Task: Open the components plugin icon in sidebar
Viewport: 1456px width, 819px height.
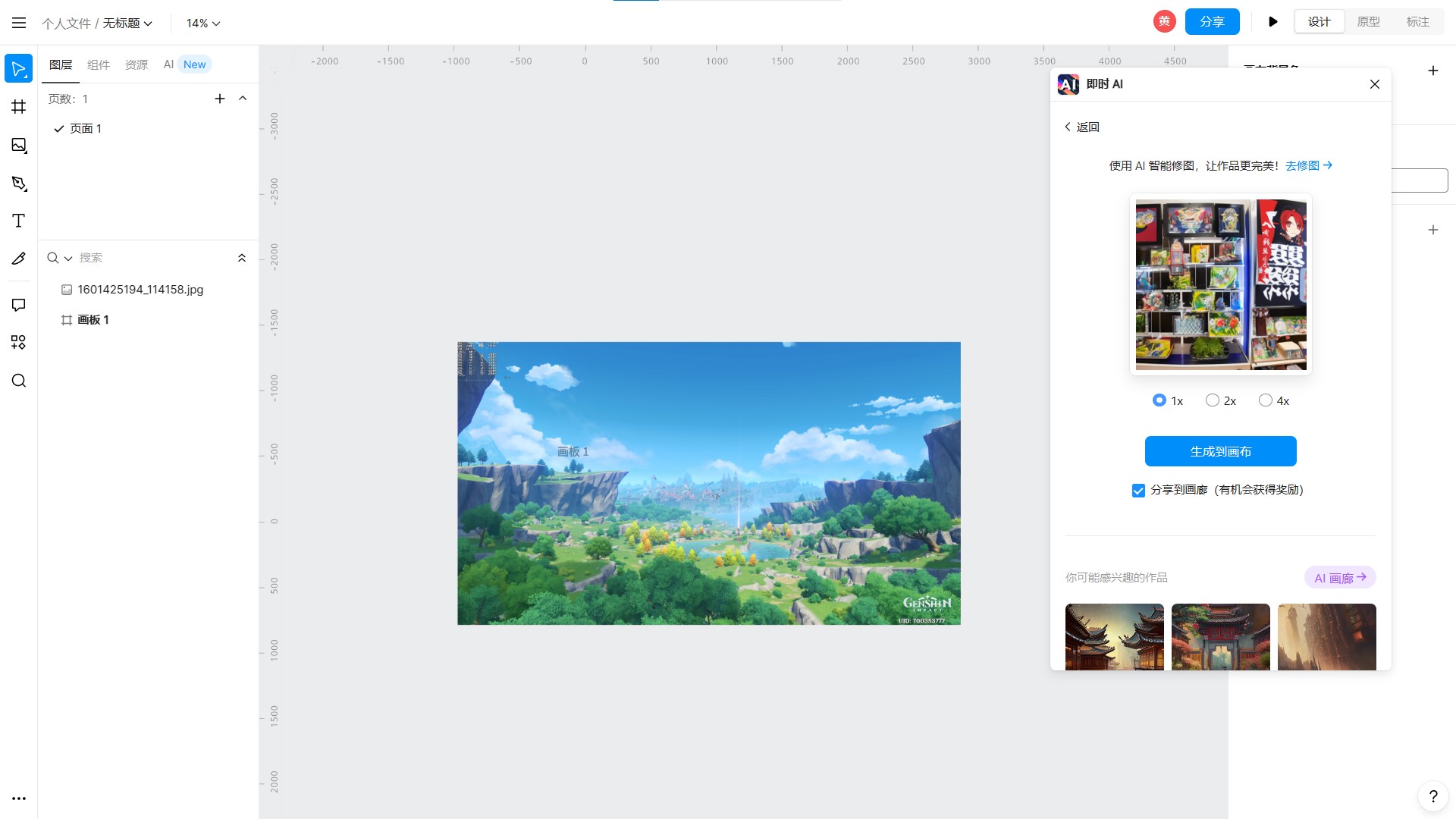Action: tap(19, 343)
